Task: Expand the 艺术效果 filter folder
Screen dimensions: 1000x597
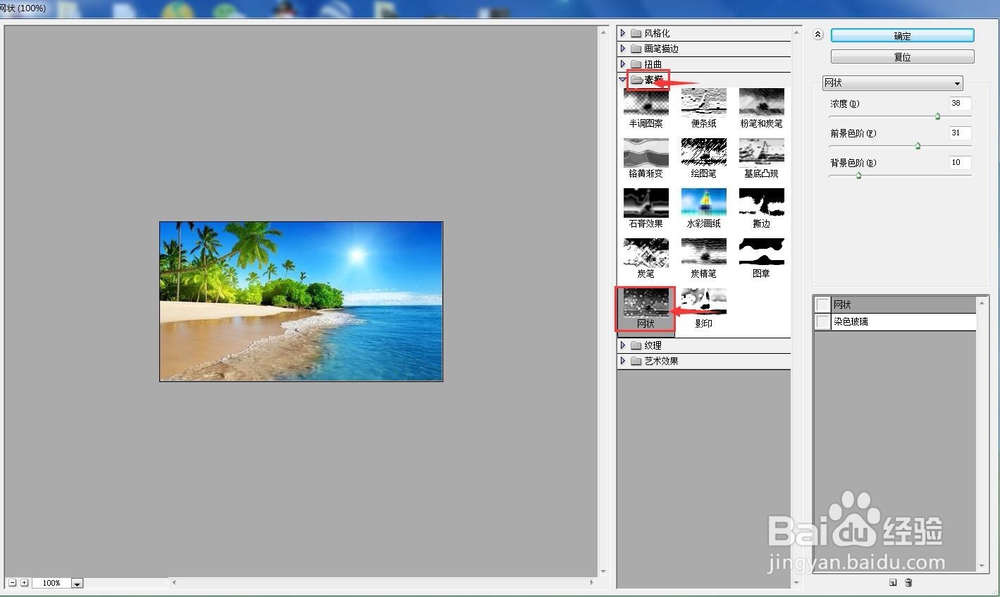Action: (622, 360)
